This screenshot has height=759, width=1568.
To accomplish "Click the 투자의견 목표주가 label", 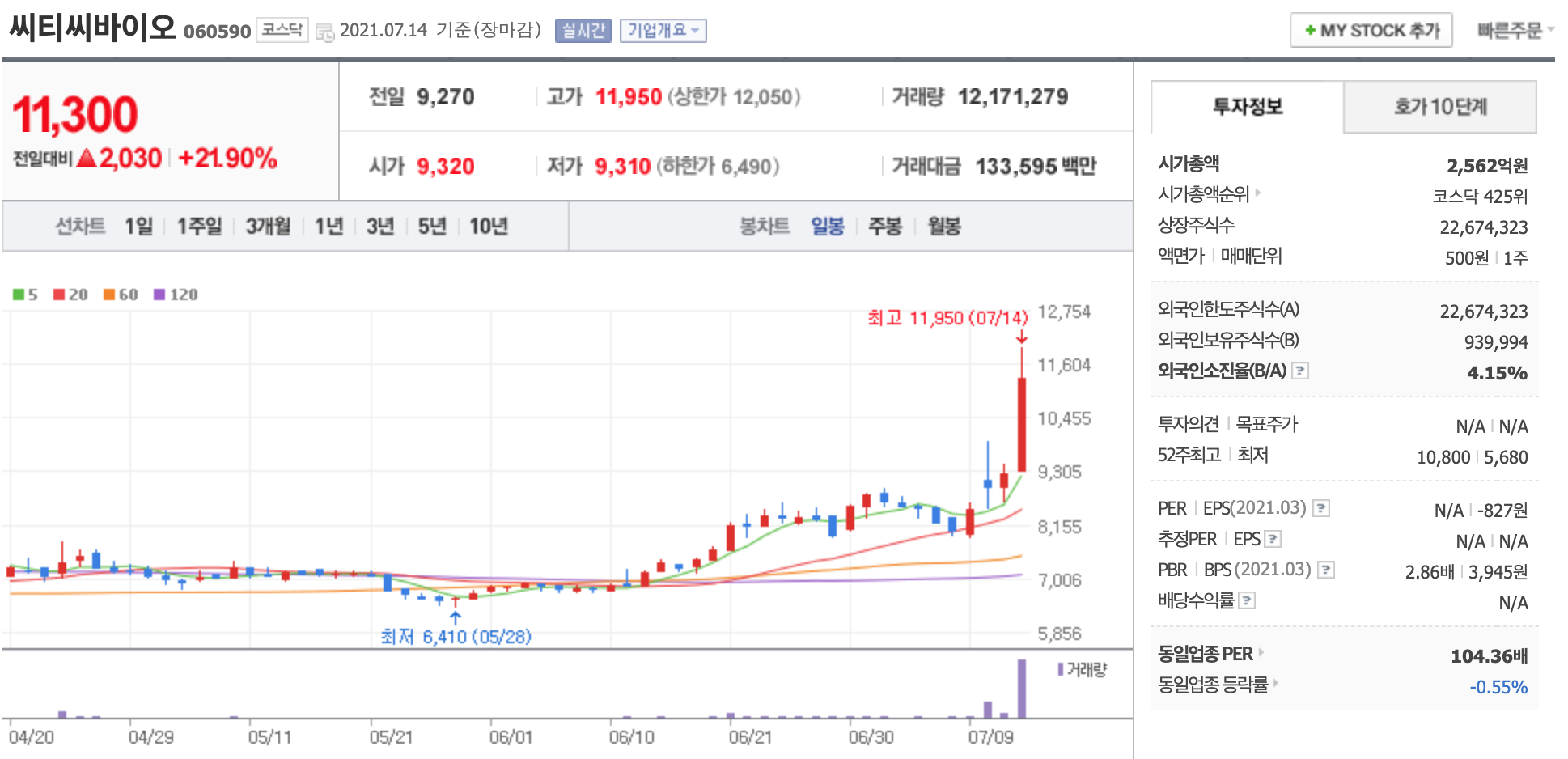I will tap(1227, 424).
